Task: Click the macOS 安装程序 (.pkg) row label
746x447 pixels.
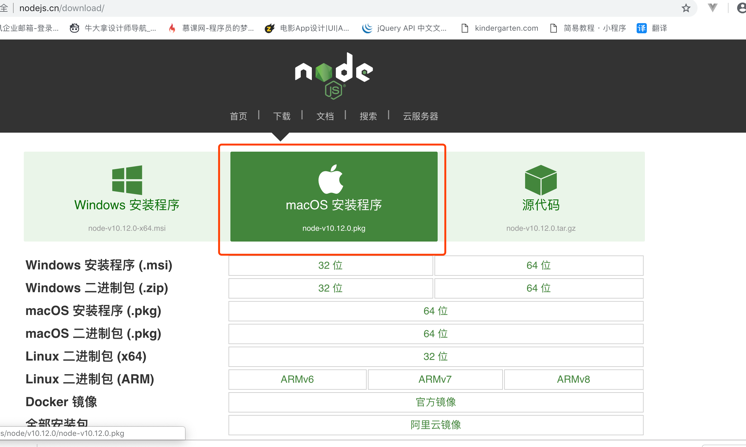Action: (93, 311)
